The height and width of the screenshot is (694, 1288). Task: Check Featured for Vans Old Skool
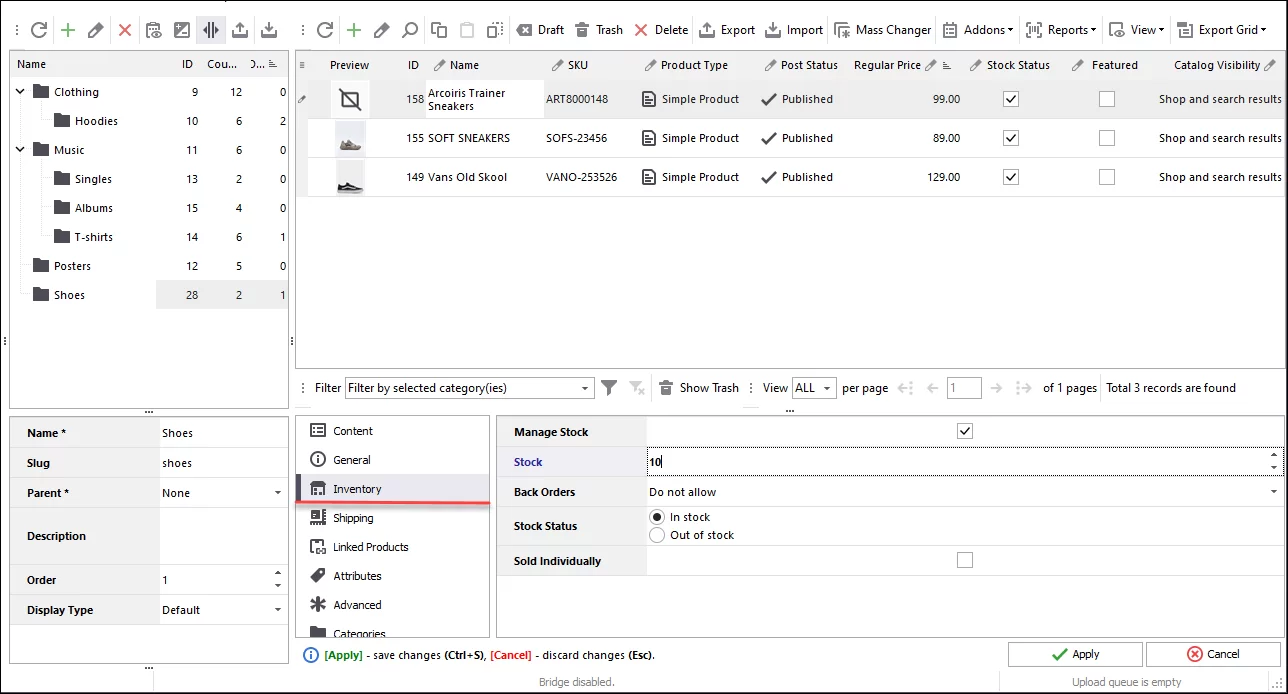point(1107,177)
